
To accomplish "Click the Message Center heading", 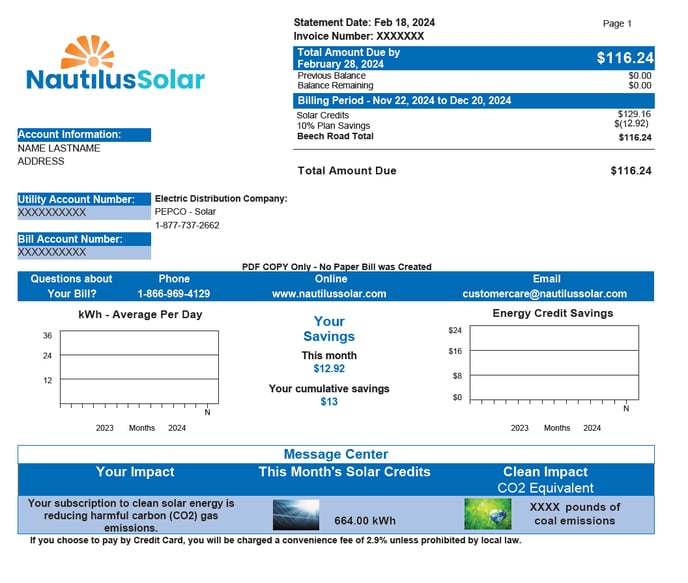I will 335,455.
